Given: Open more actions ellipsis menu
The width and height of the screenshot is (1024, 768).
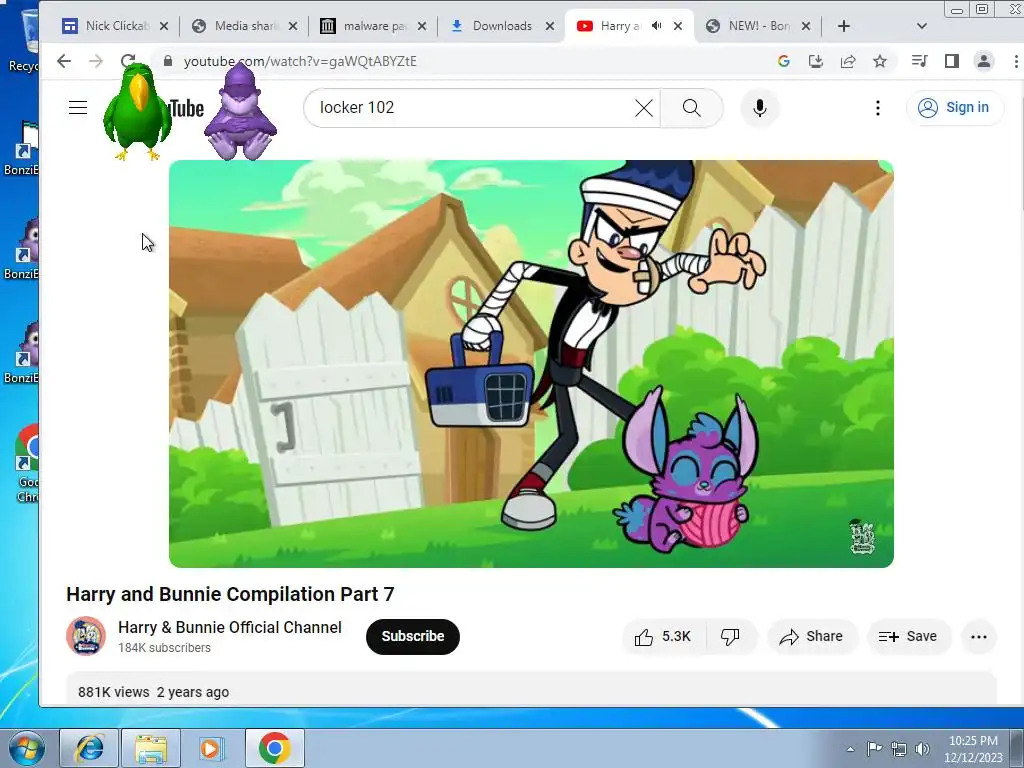Looking at the screenshot, I should click(978, 637).
